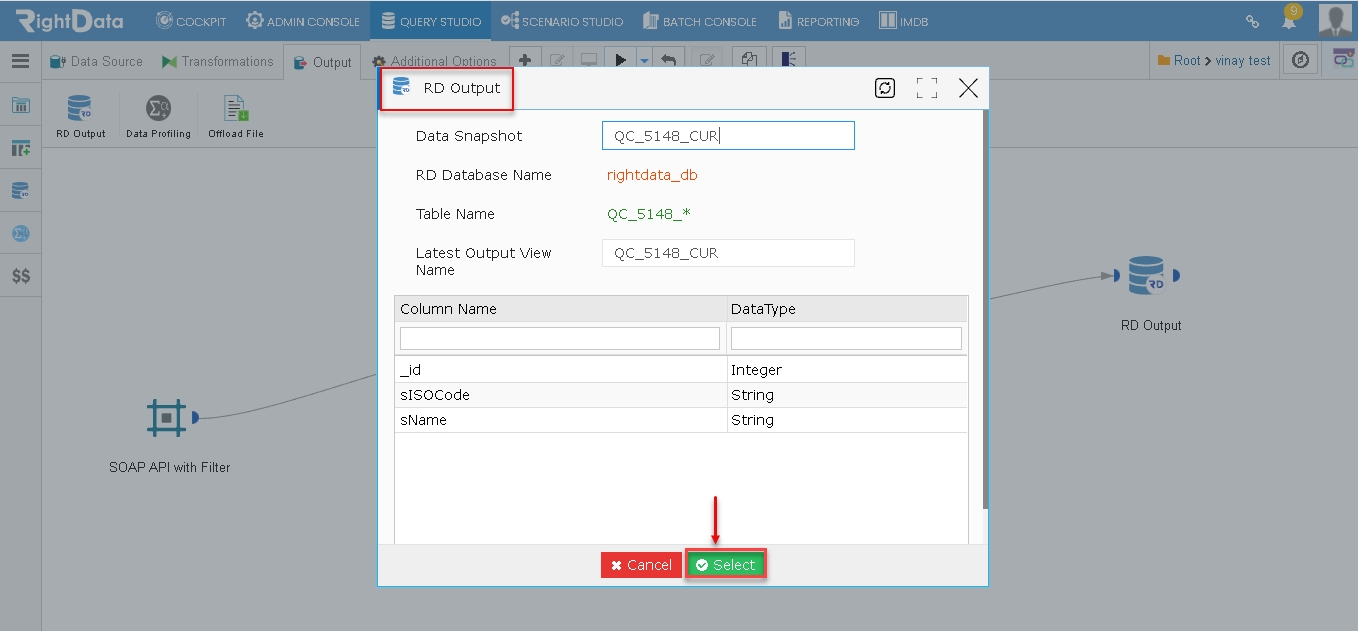Screen dimensions: 1358x631
Task: Switch to the Transformations tab
Action: coord(217,61)
